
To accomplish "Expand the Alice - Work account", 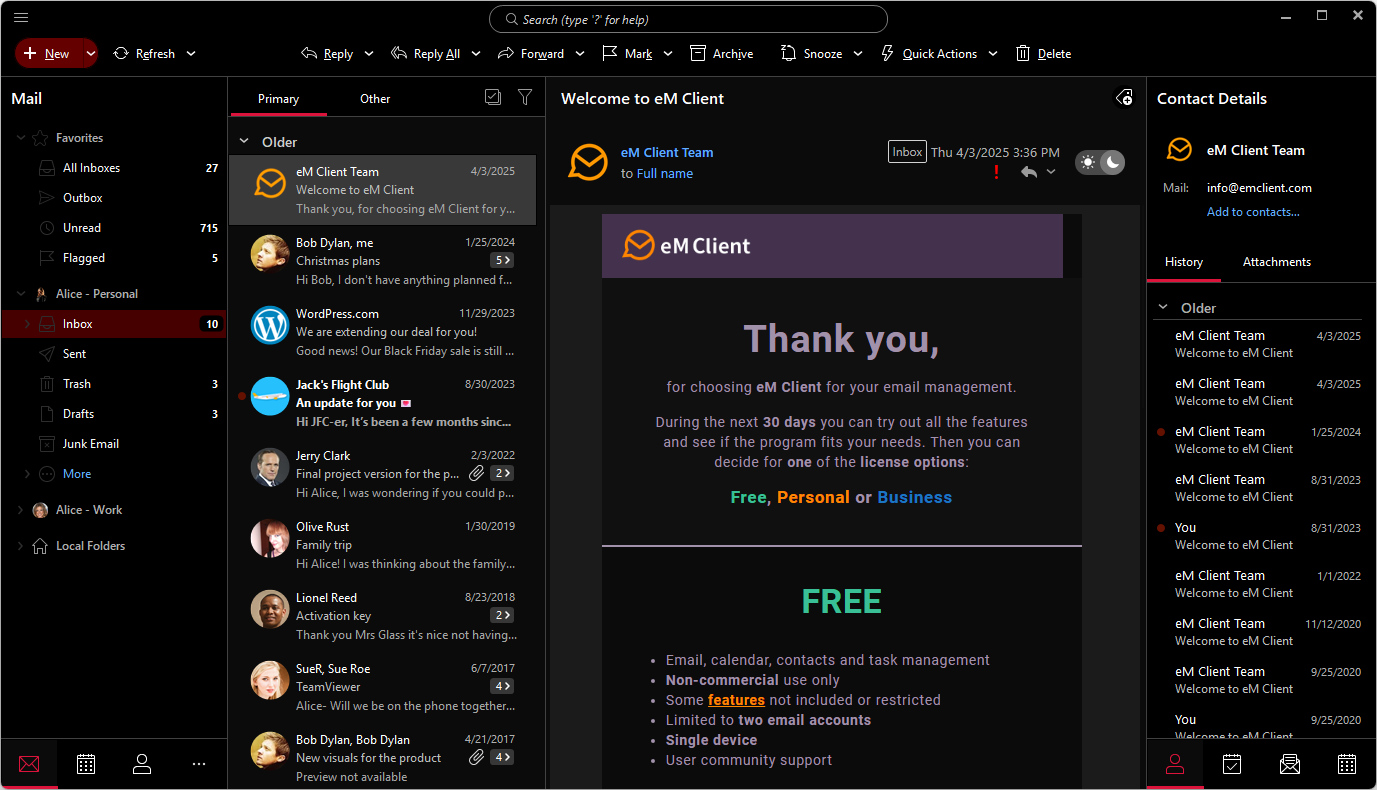I will tap(21, 510).
